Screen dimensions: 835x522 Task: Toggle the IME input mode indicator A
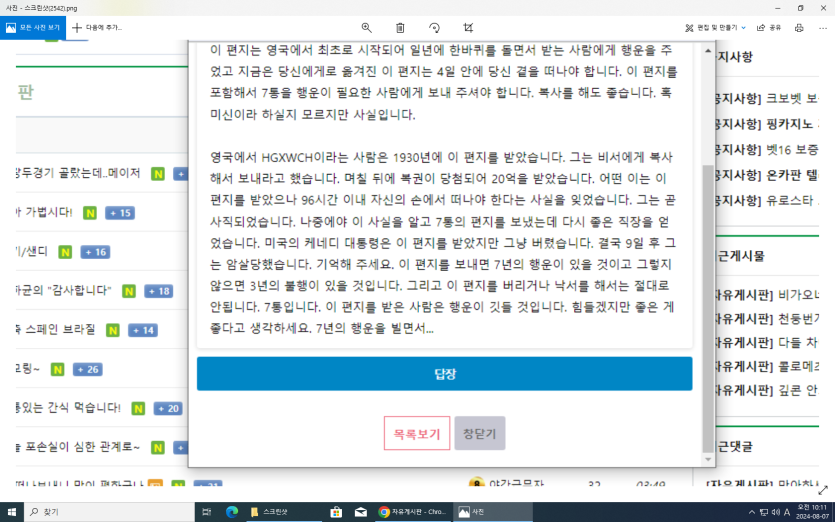point(787,512)
